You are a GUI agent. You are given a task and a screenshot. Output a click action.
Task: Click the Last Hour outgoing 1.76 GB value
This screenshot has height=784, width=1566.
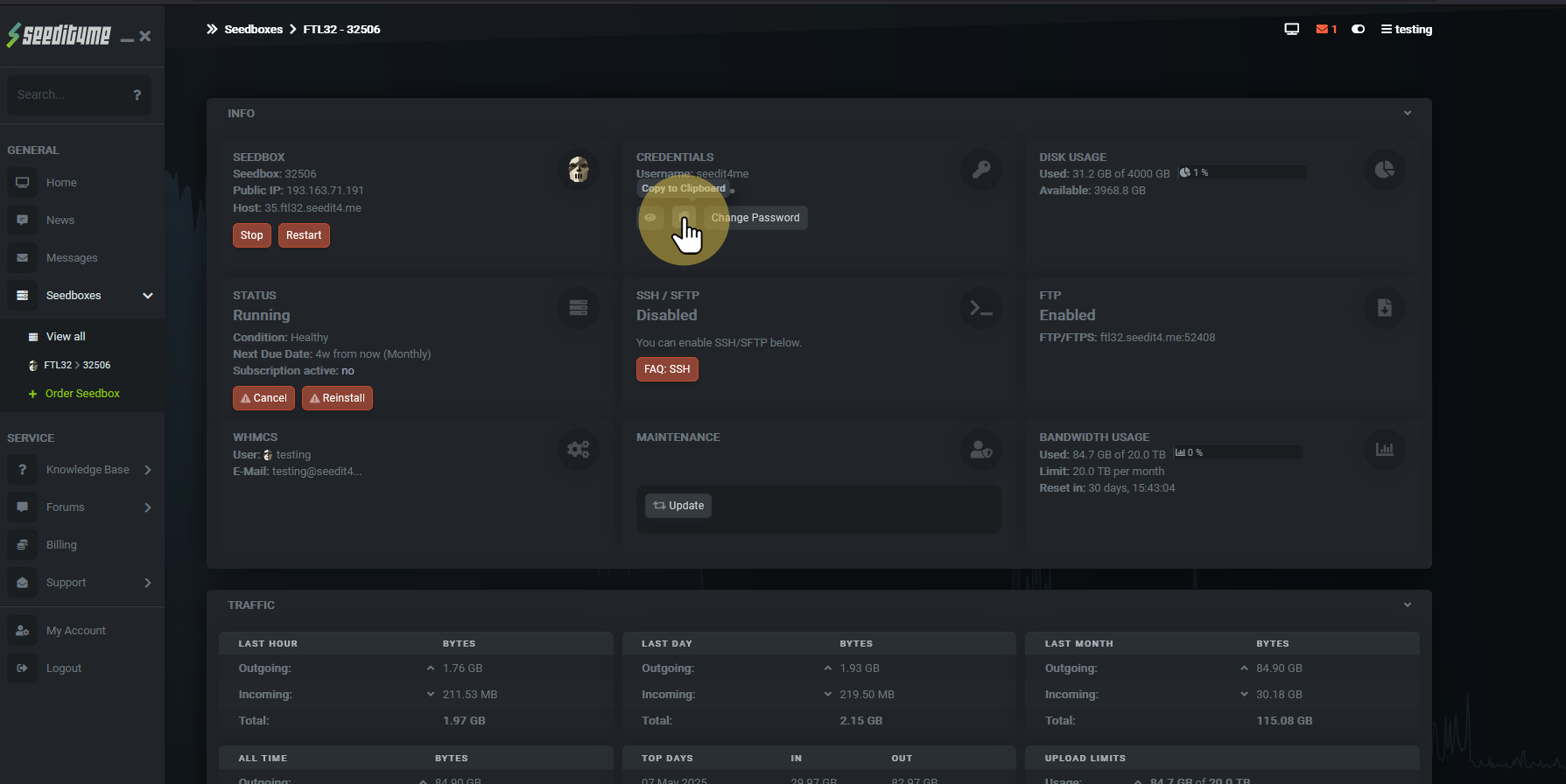click(462, 668)
